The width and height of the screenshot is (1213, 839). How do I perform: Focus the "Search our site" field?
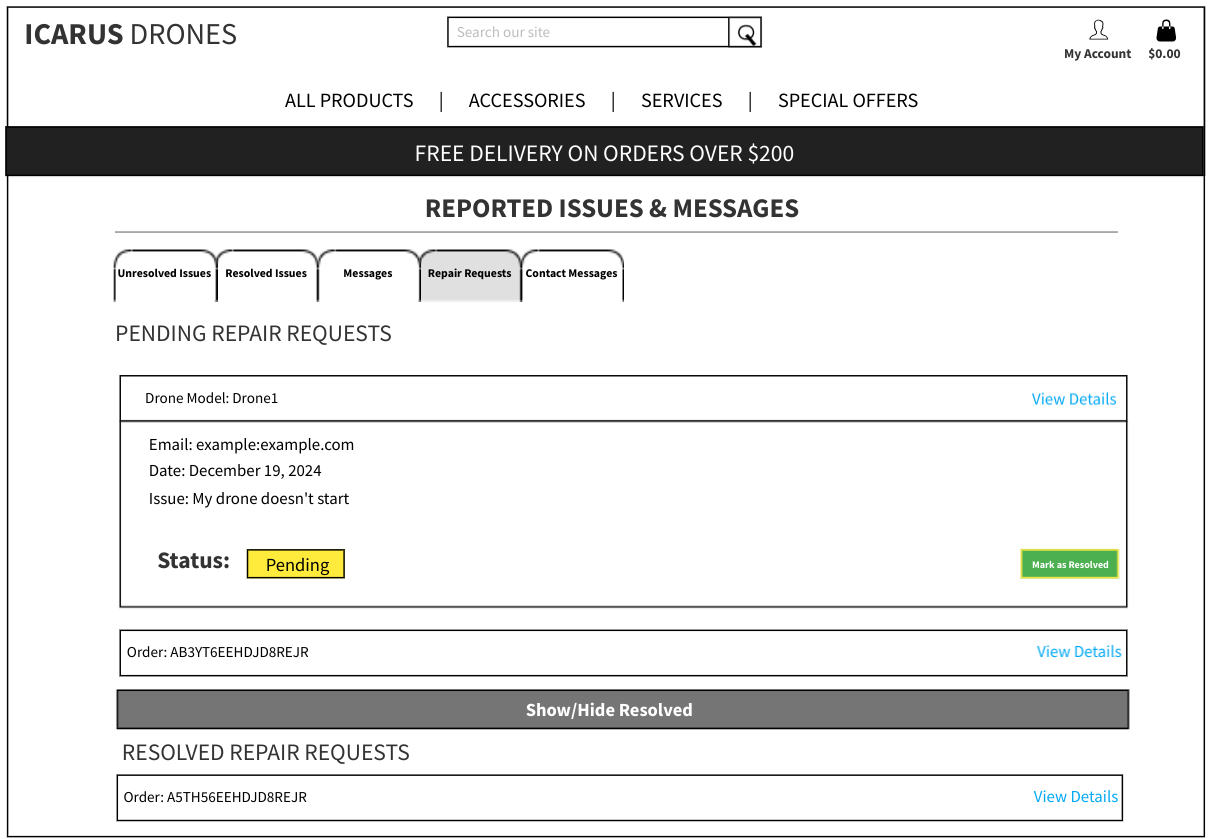coord(588,33)
